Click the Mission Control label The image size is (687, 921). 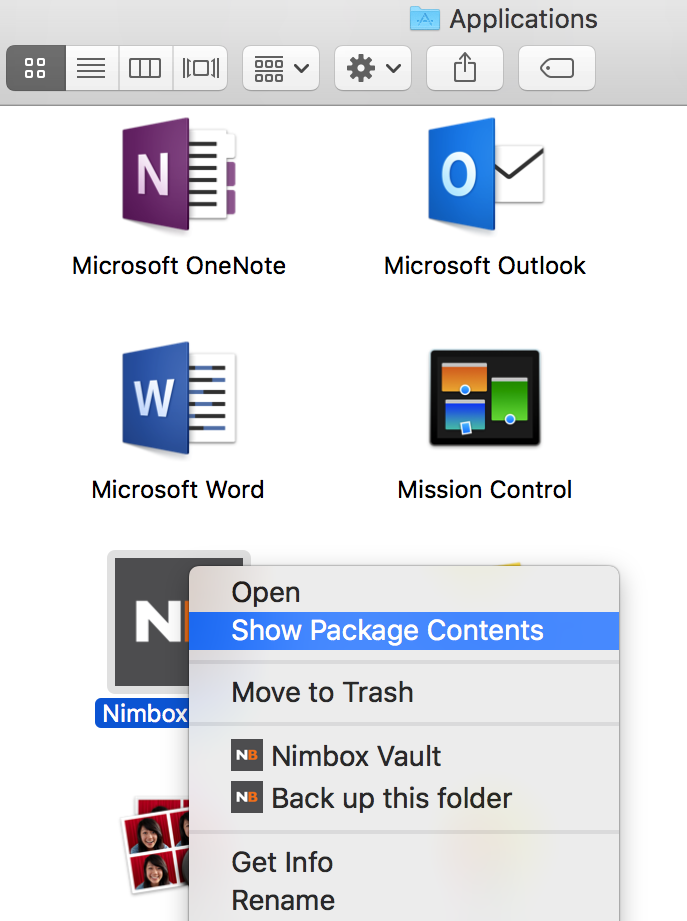[485, 490]
